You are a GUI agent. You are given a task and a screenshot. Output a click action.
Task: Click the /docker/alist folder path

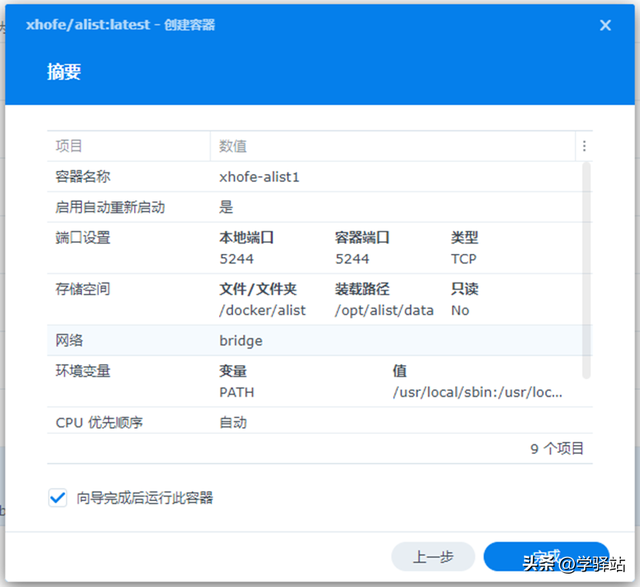[x=262, y=310]
